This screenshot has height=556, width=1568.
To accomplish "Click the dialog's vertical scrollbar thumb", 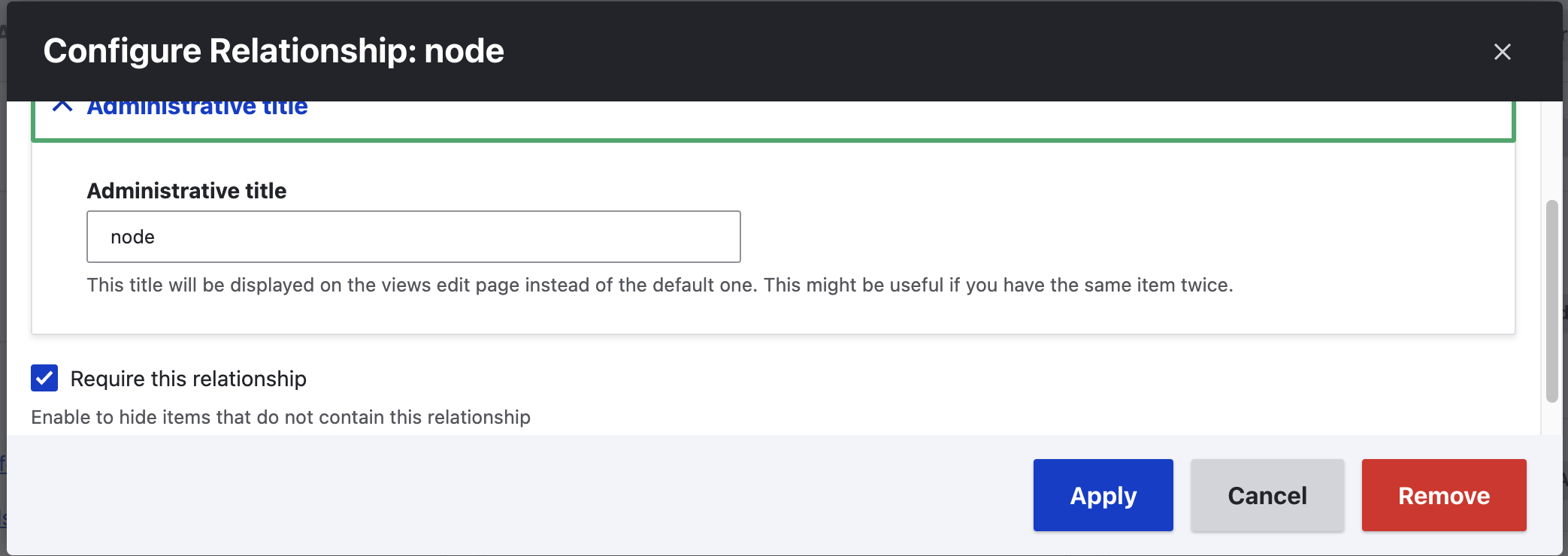I will 1551,301.
